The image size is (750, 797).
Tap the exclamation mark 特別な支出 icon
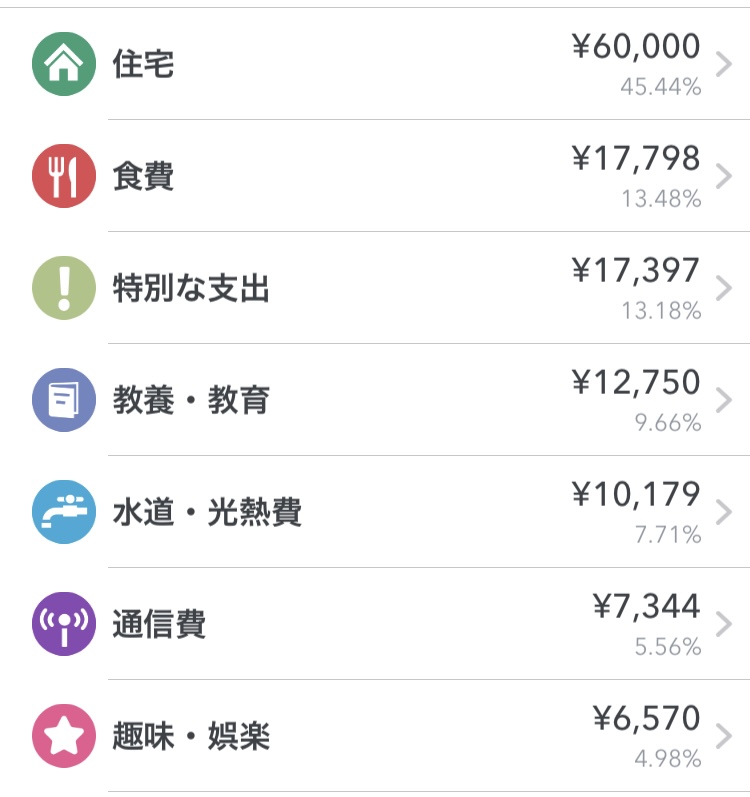coord(64,288)
